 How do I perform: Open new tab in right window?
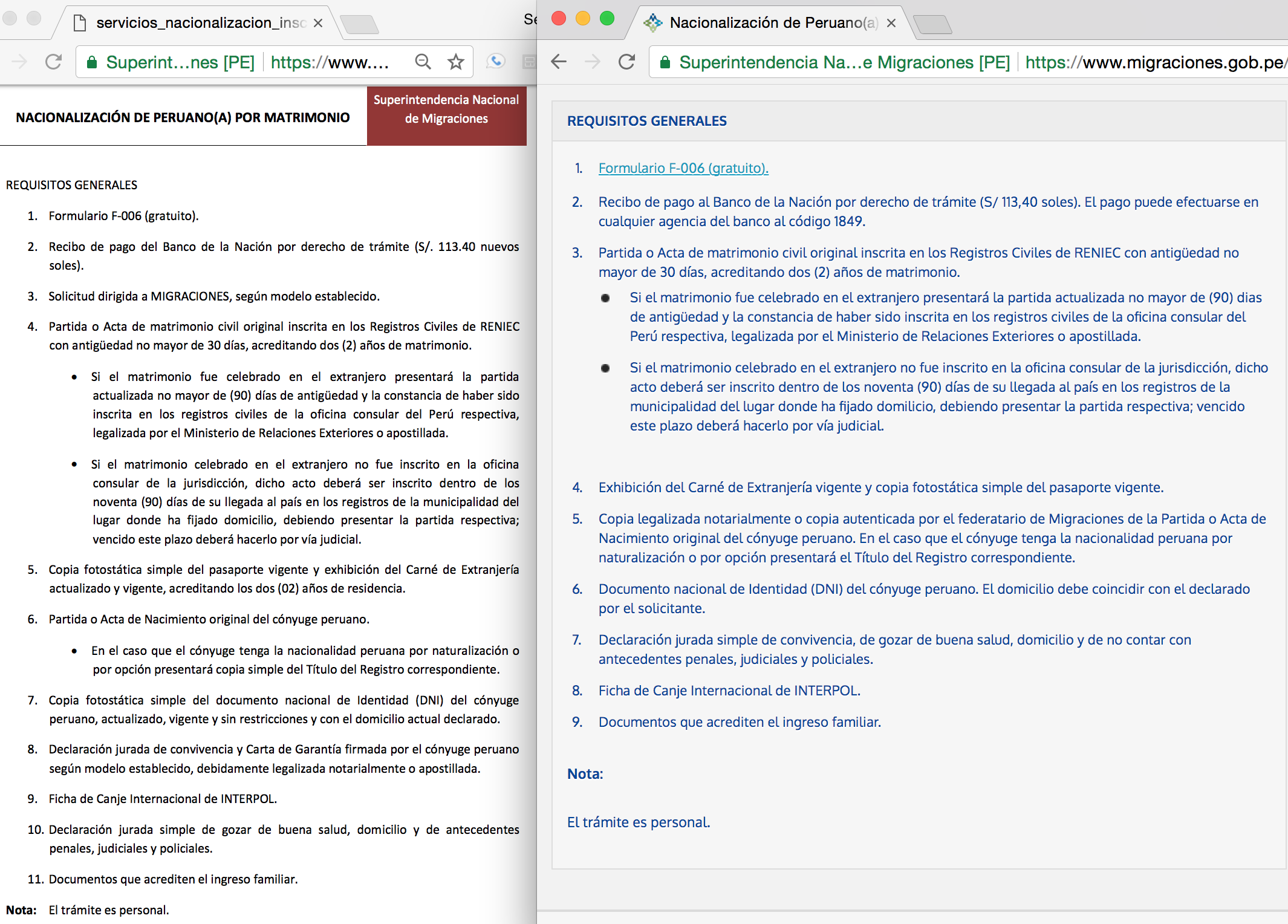coord(932,24)
